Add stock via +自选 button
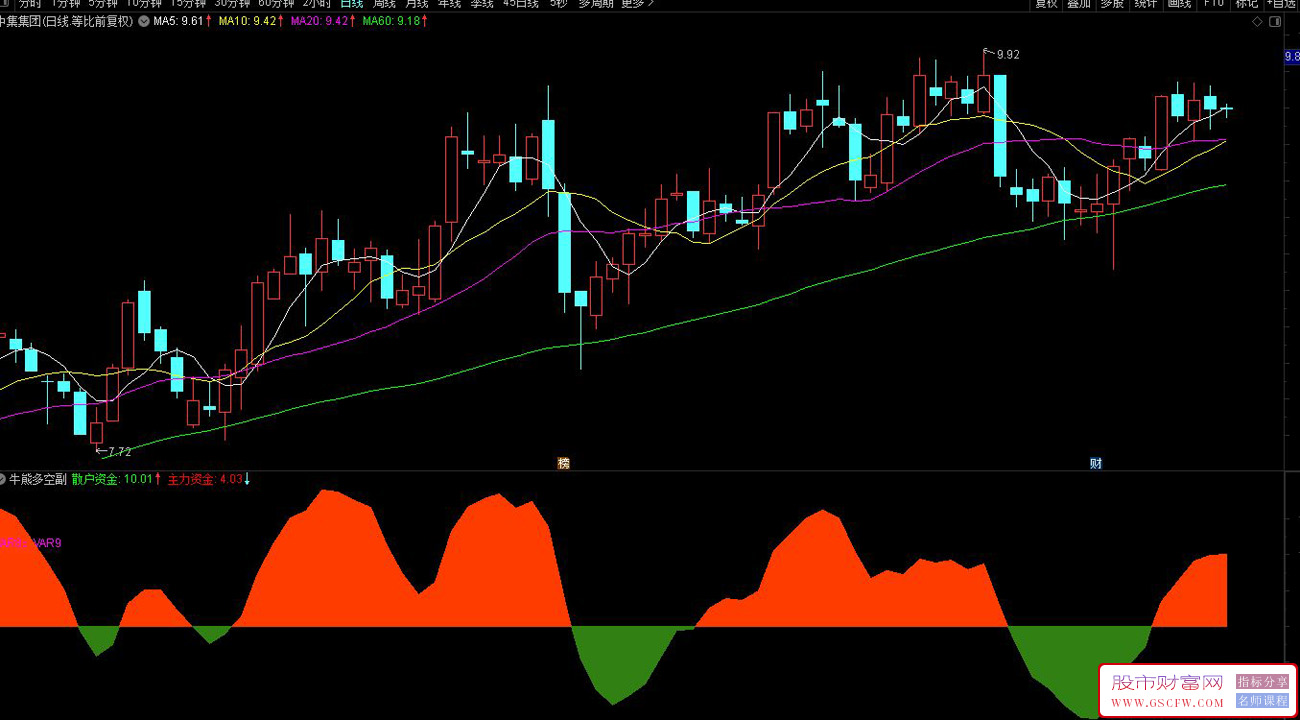This screenshot has height=720, width=1300. (1282, 4)
